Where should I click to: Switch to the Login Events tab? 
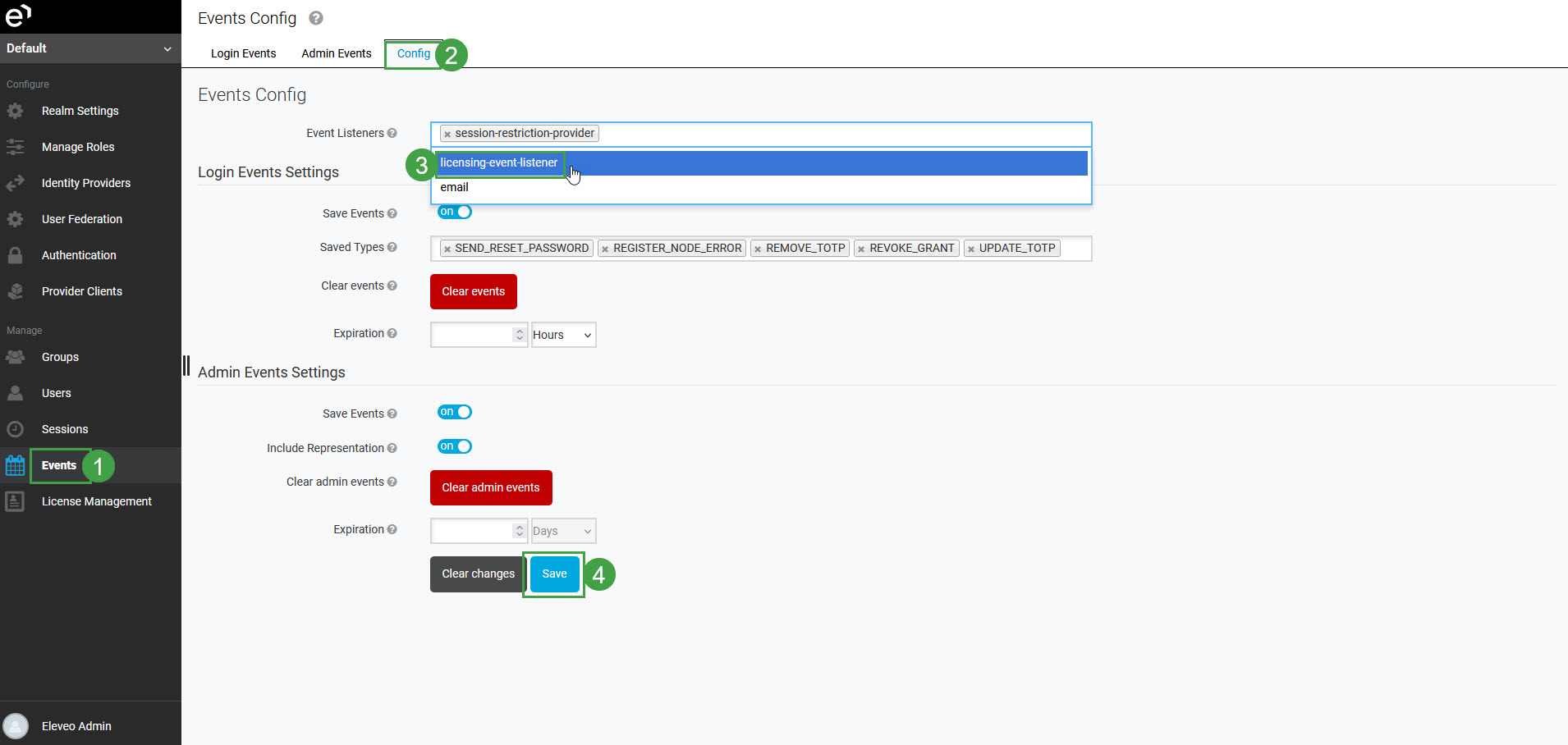click(x=243, y=53)
